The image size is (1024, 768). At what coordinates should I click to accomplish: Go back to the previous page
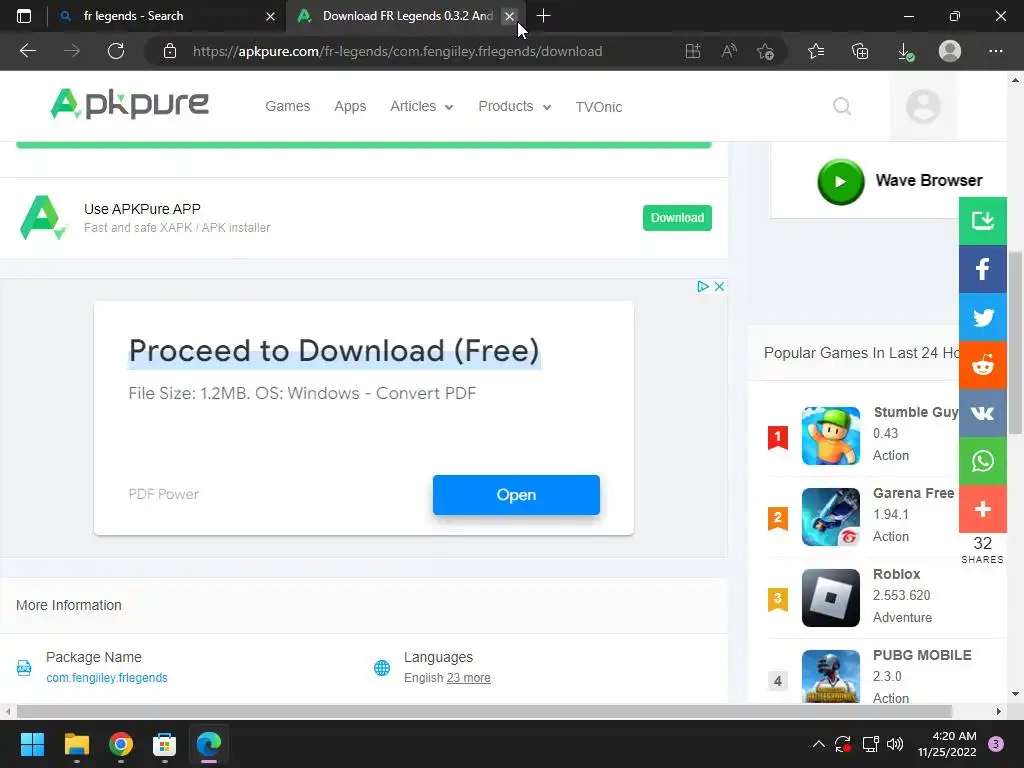(x=28, y=51)
